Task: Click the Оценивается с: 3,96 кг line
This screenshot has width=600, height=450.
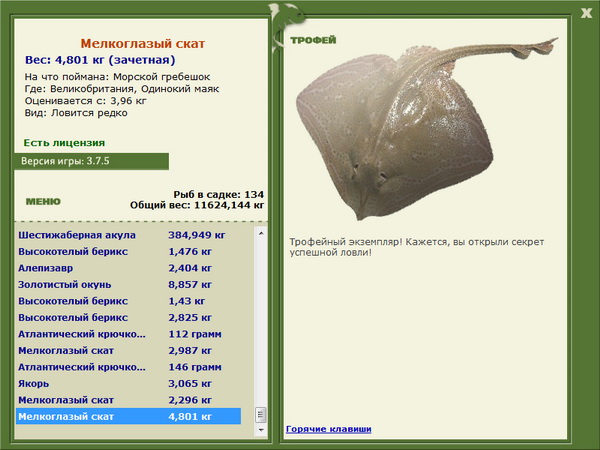Action: pyautogui.click(x=86, y=101)
